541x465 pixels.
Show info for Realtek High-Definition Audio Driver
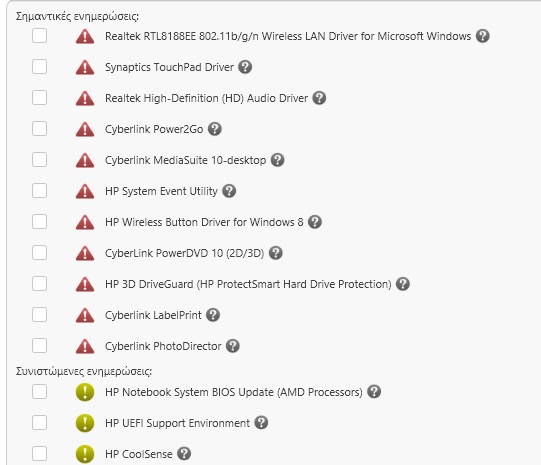[319, 98]
